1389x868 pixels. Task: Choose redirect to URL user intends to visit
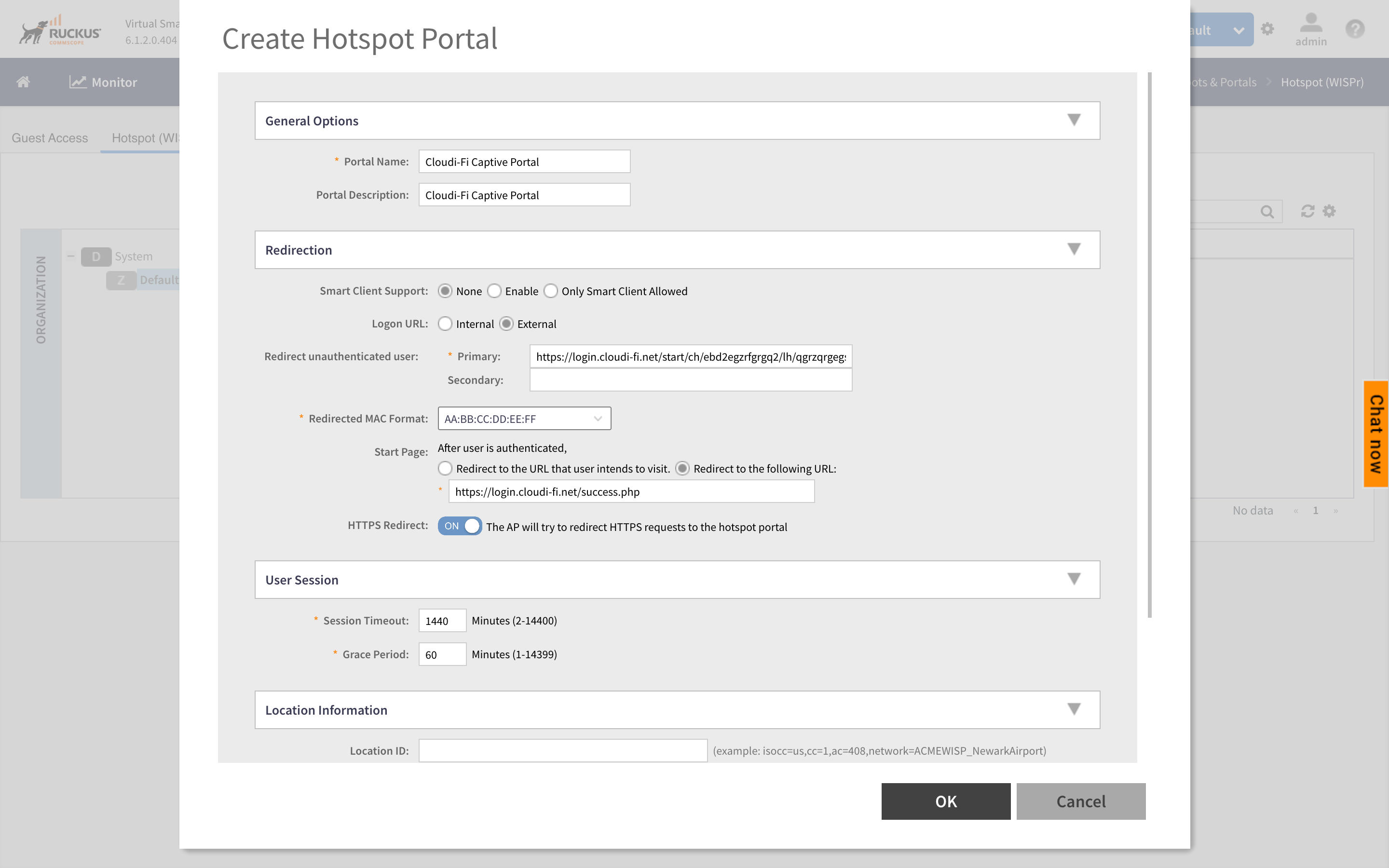[445, 468]
